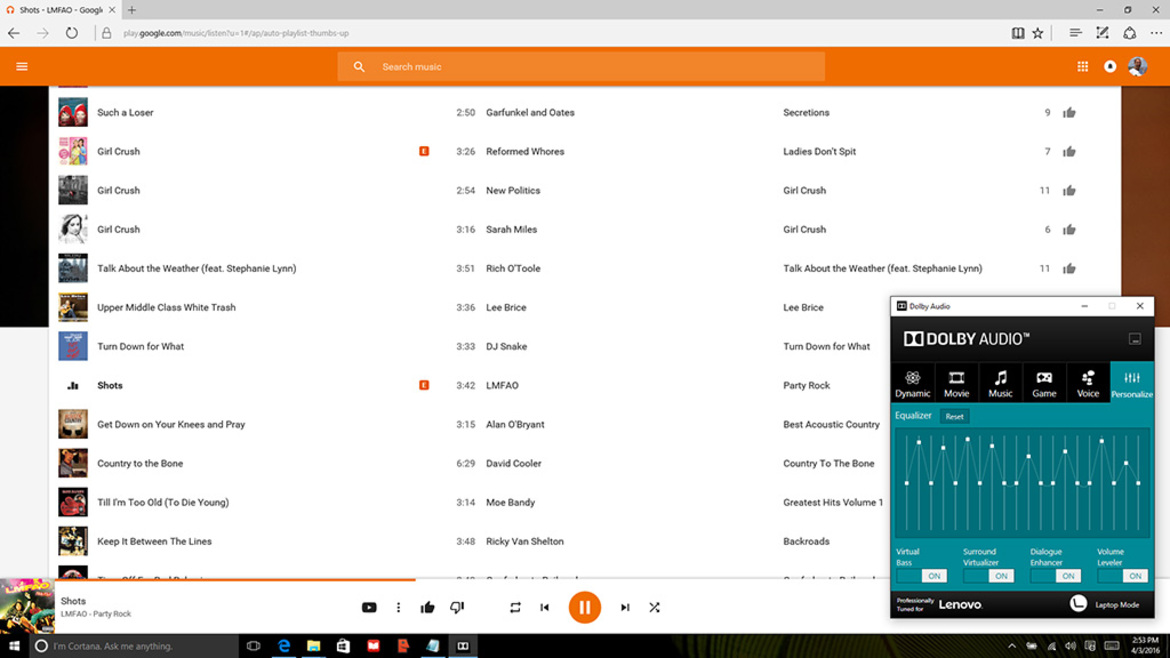Select the Personalize tab
This screenshot has height=658, width=1170.
click(1132, 383)
